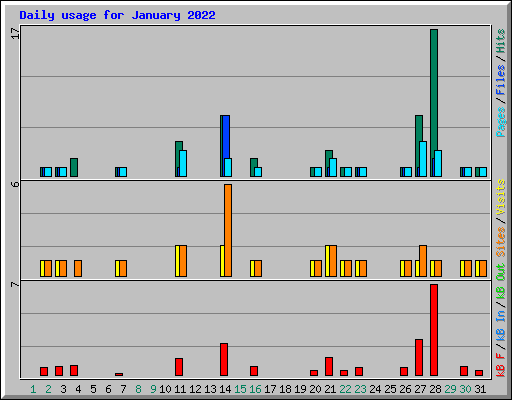Select the blue "kB In" legend label
Viewport: 512px width, 400px height.
500,325
